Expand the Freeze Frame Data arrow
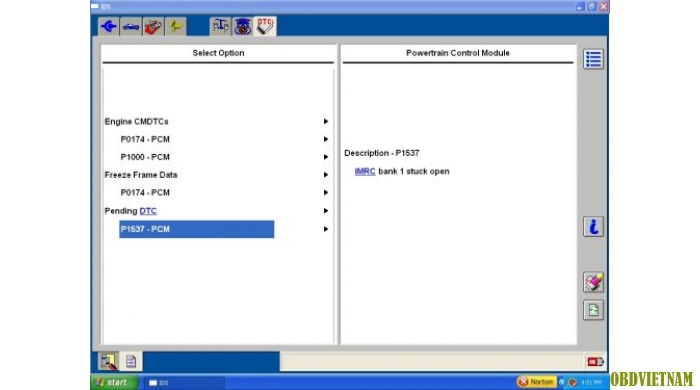 [x=326, y=175]
